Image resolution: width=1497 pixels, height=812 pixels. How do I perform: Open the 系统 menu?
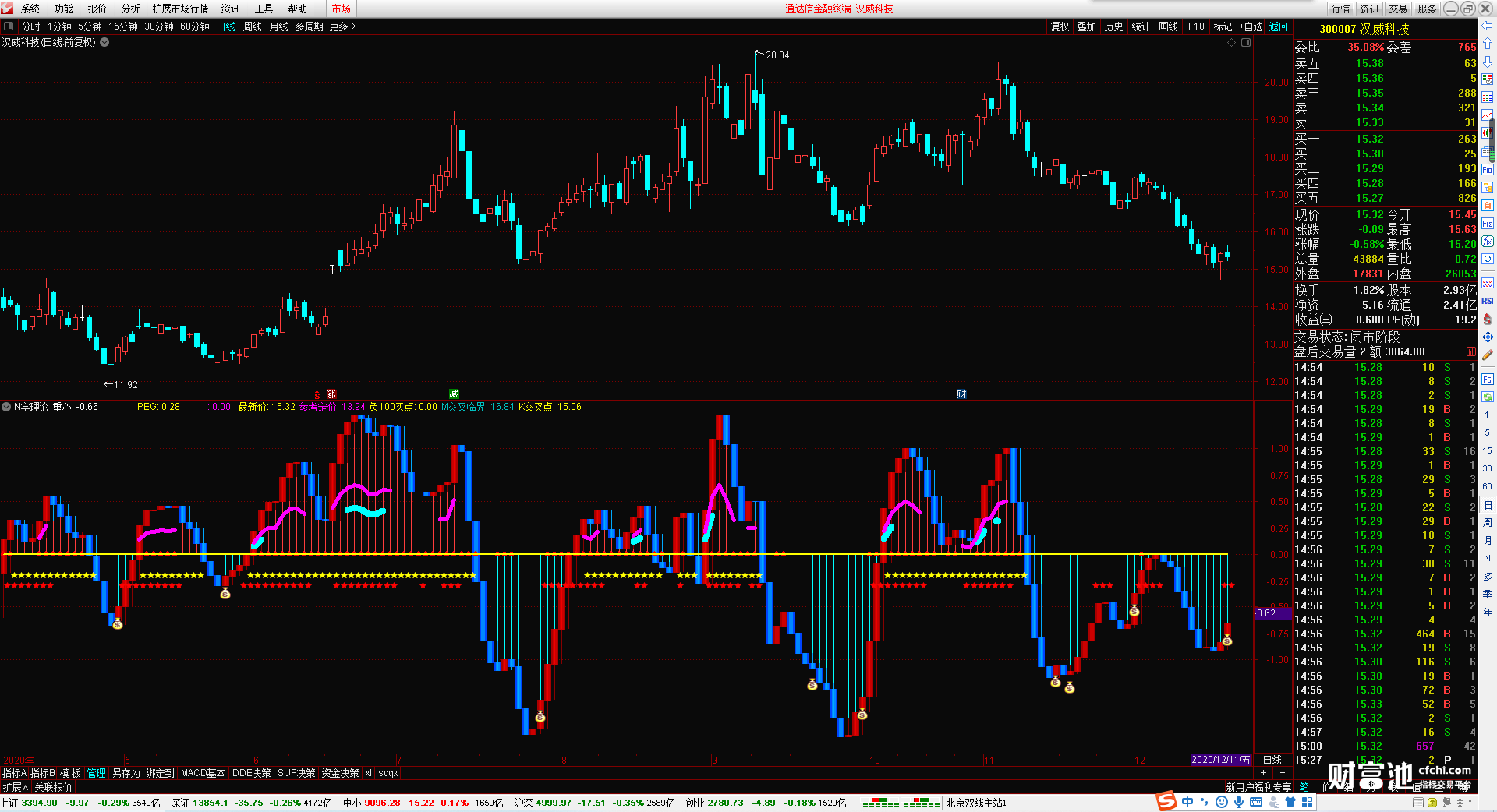(x=30, y=9)
